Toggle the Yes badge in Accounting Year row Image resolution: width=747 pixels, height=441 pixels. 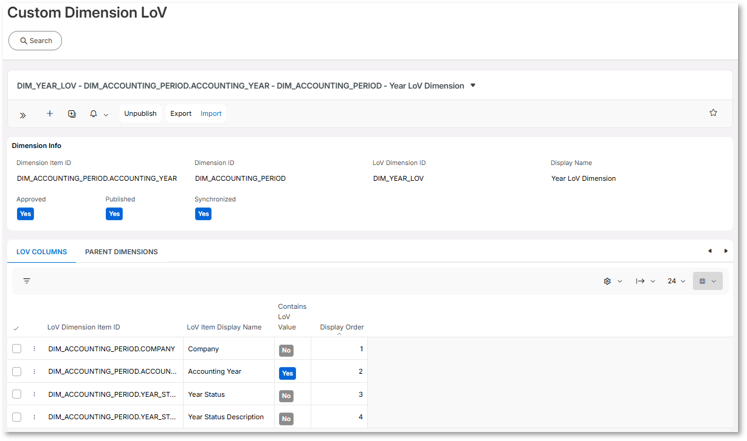(287, 373)
